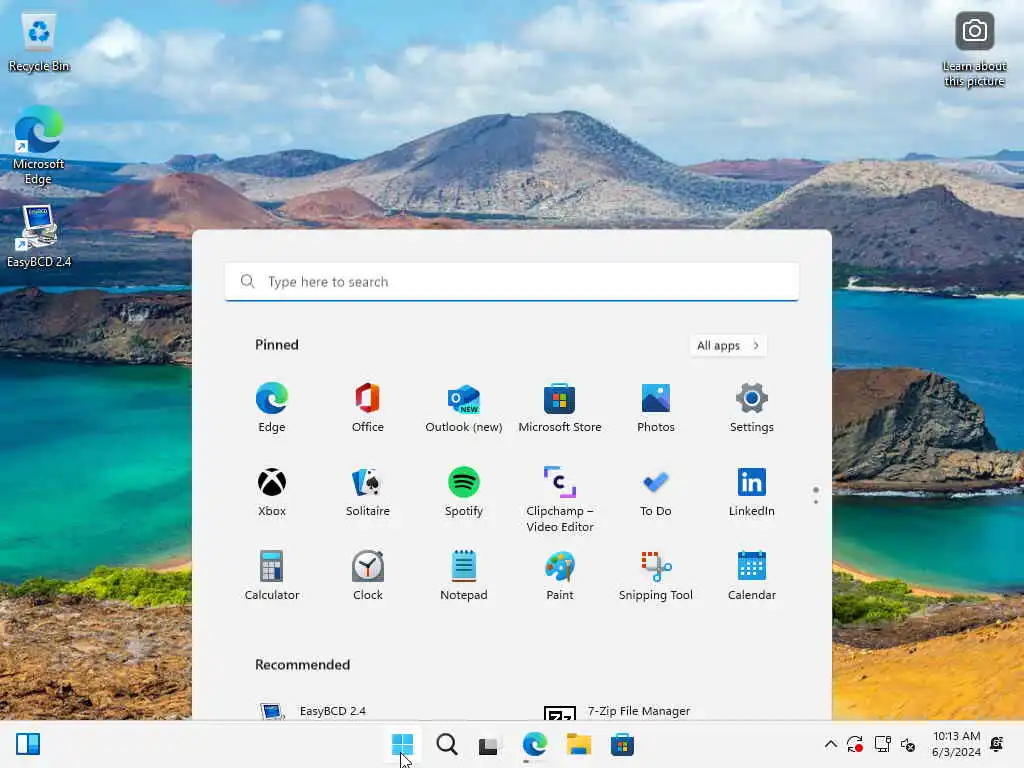This screenshot has height=768, width=1024.
Task: Open taskbar Search magnifier
Action: click(447, 744)
